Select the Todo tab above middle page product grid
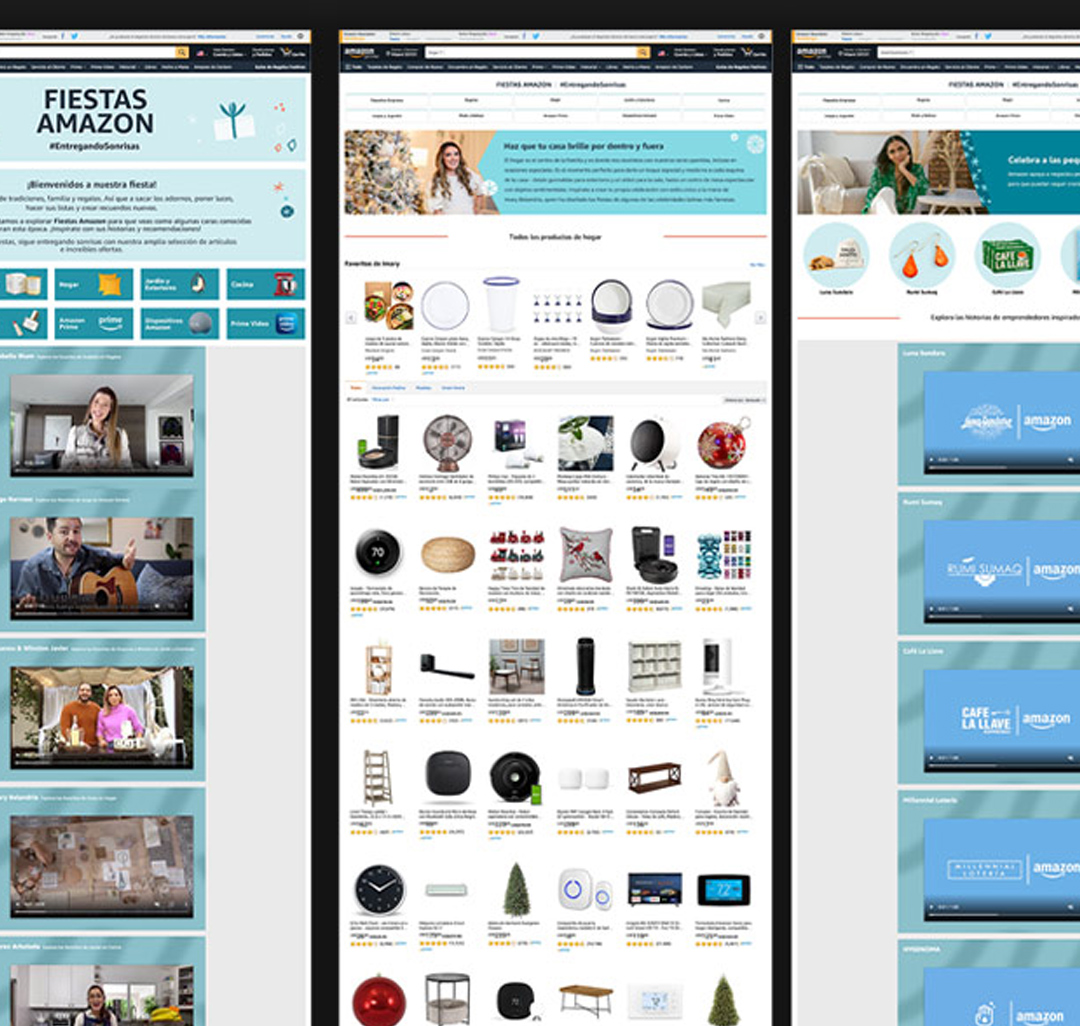The width and height of the screenshot is (1080, 1026). (x=356, y=388)
